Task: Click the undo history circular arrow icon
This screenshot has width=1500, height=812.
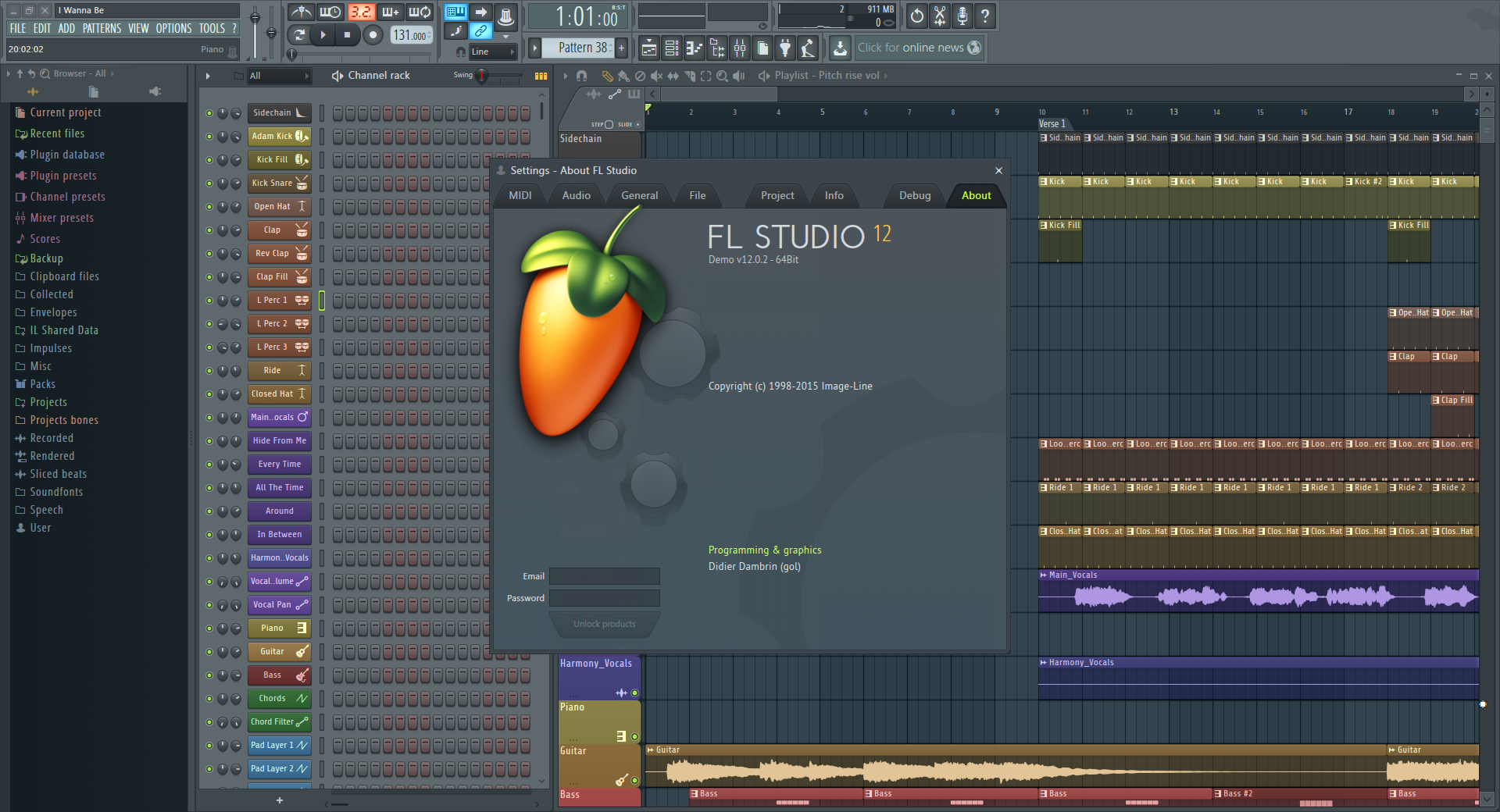Action: coord(917,15)
